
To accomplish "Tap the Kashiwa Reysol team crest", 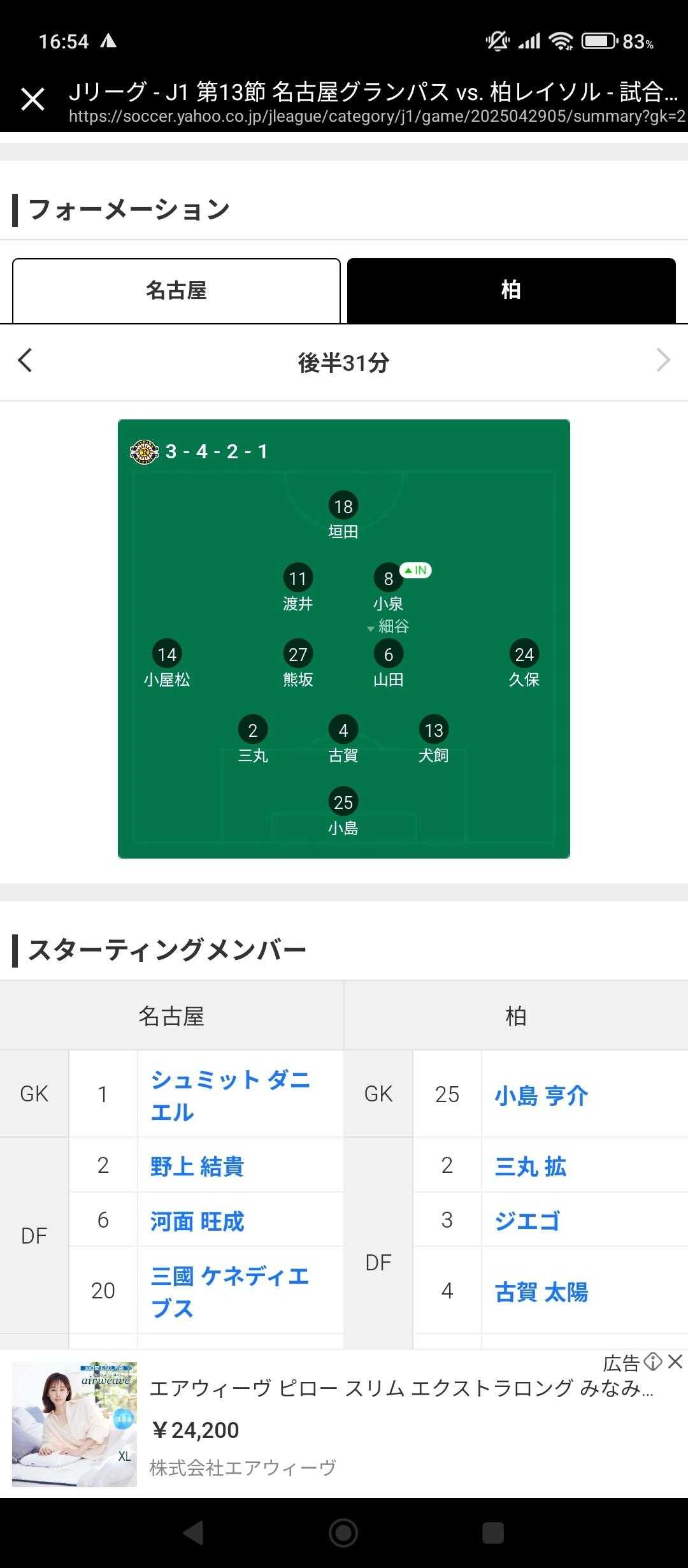I will coord(144,452).
